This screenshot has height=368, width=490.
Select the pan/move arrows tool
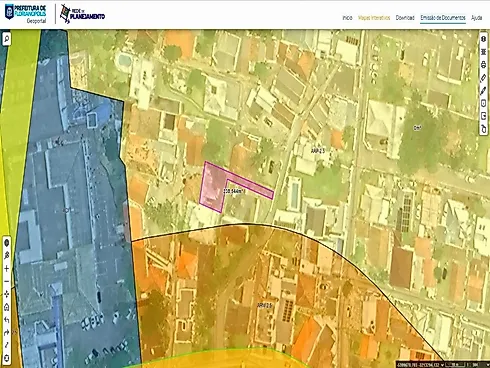pos(6,294)
